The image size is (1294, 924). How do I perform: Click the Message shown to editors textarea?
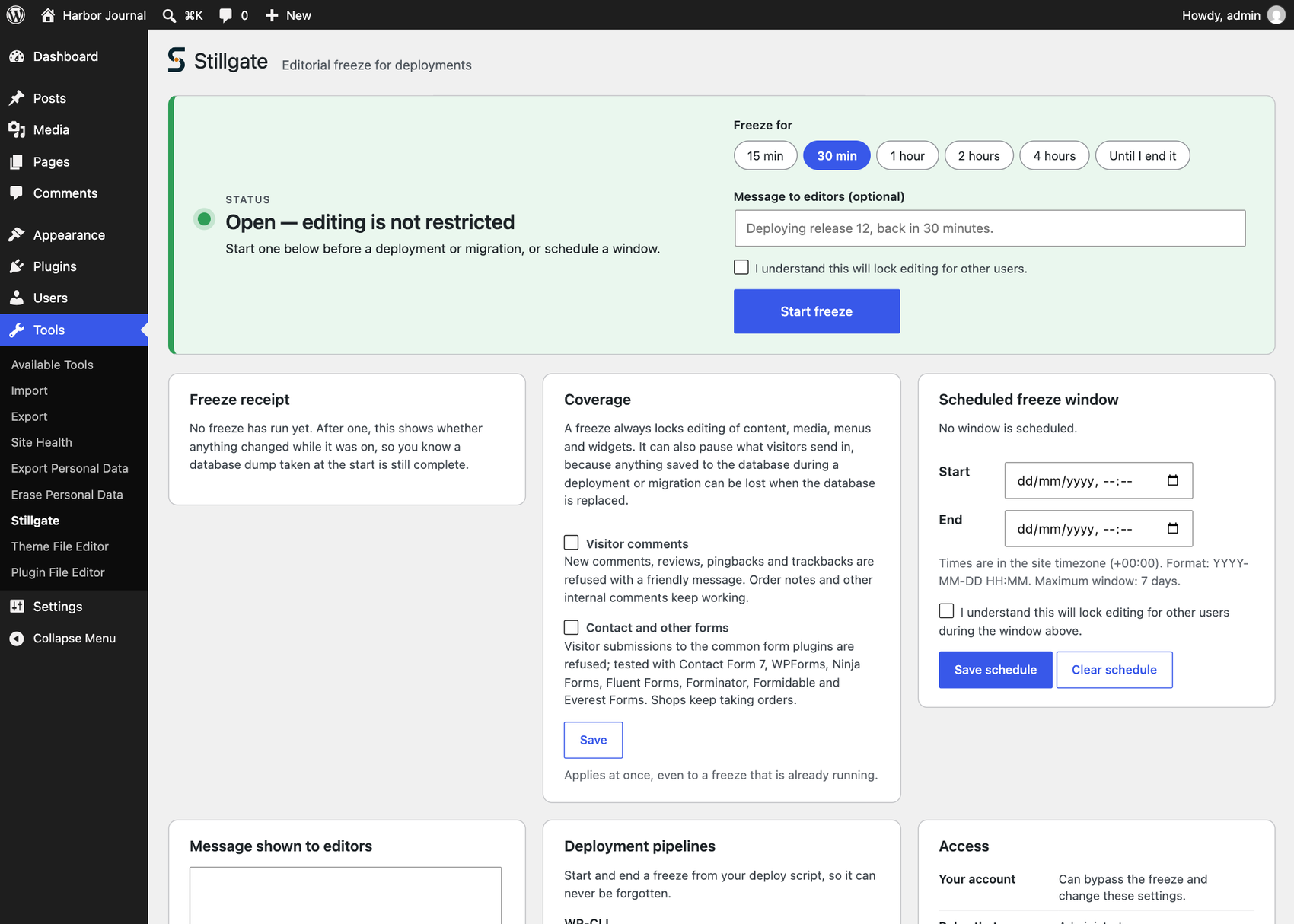click(x=346, y=895)
